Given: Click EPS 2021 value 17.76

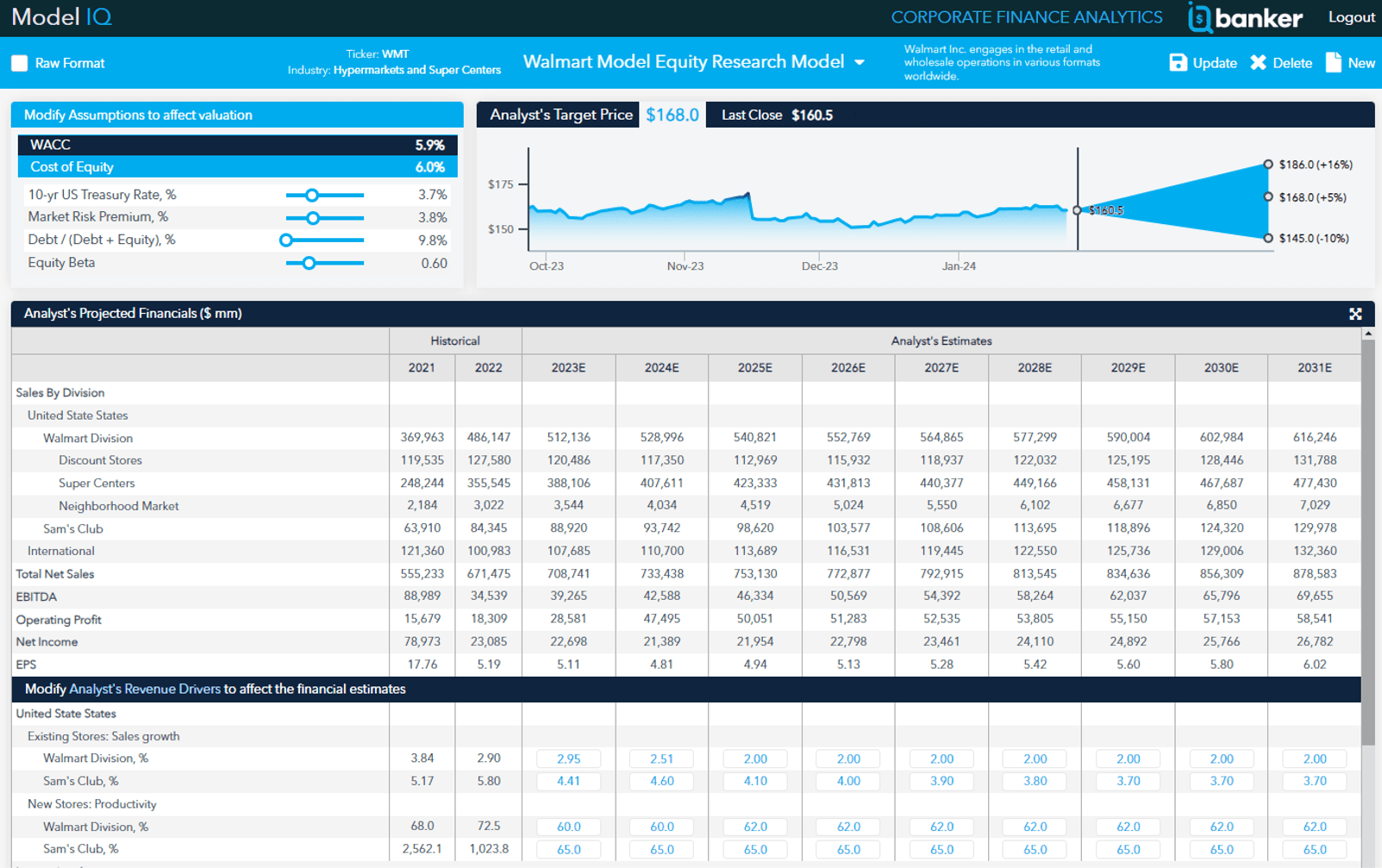Looking at the screenshot, I should pyautogui.click(x=422, y=665).
